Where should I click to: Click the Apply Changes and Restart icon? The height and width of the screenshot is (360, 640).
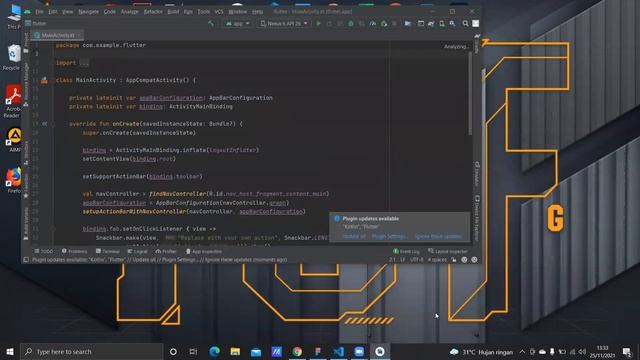click(x=329, y=24)
